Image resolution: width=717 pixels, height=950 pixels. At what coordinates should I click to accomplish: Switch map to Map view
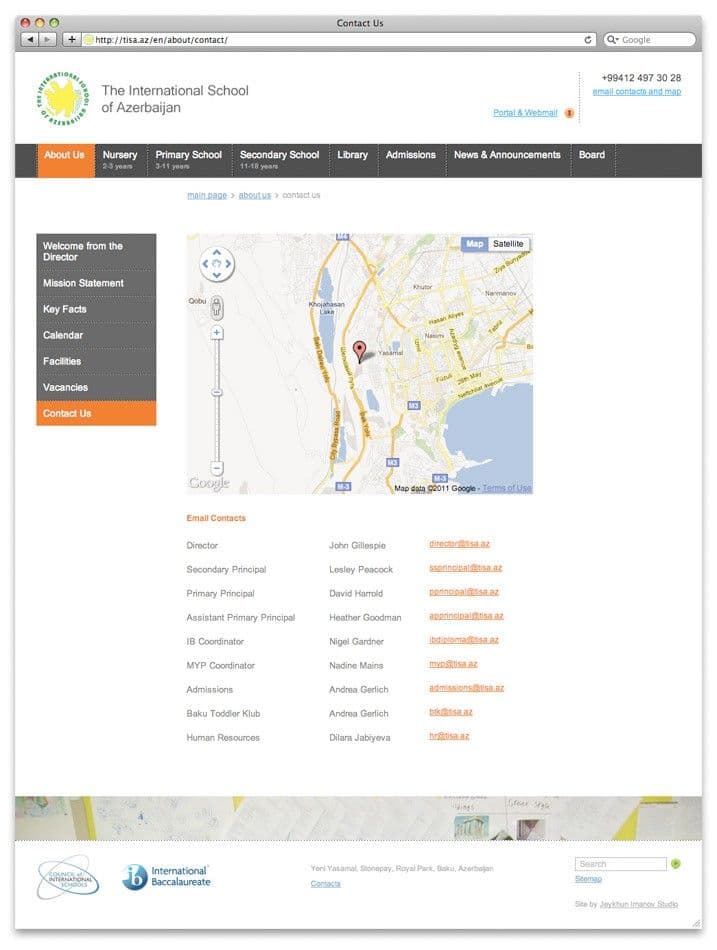pos(475,244)
